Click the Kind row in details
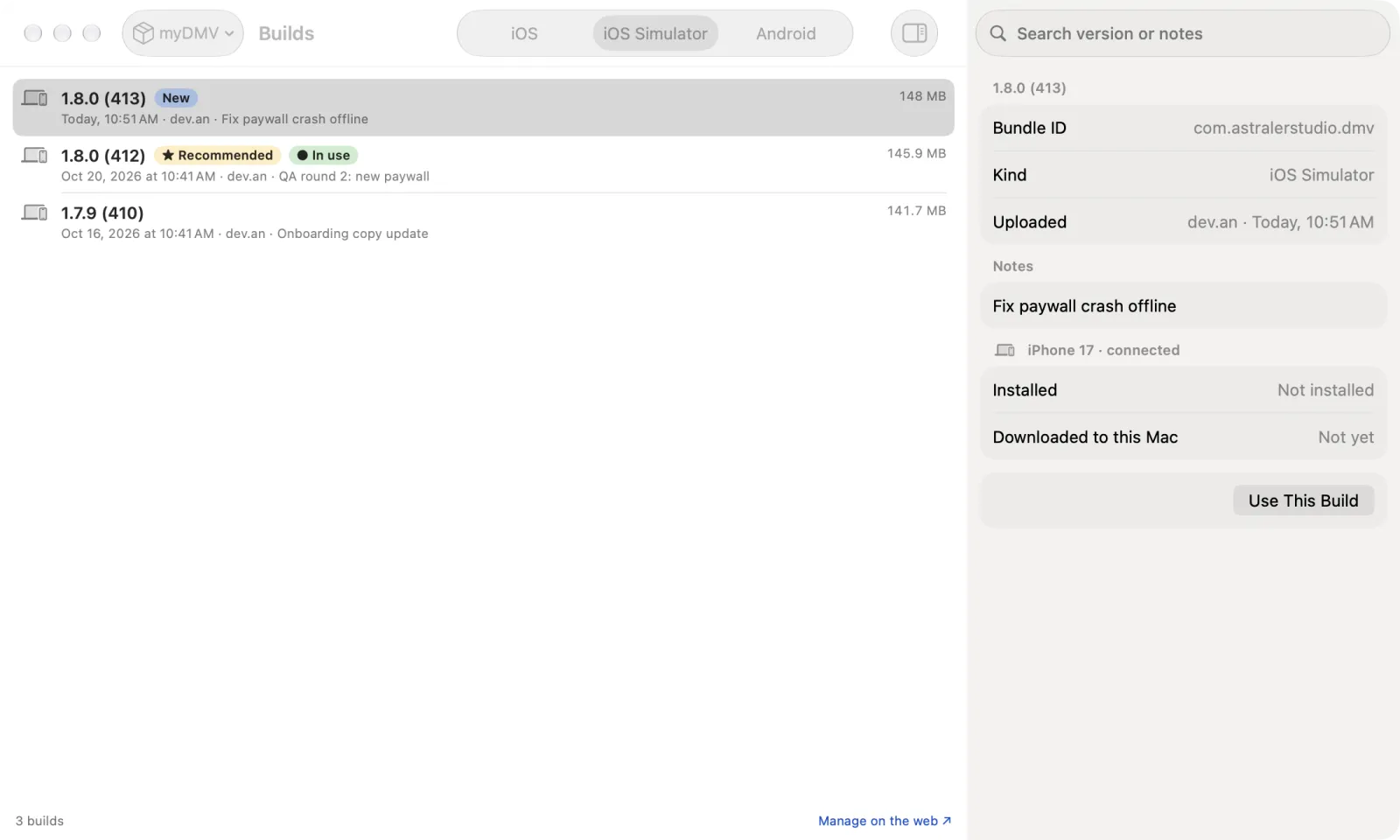Screen dimensions: 1400x840 (x=1183, y=175)
